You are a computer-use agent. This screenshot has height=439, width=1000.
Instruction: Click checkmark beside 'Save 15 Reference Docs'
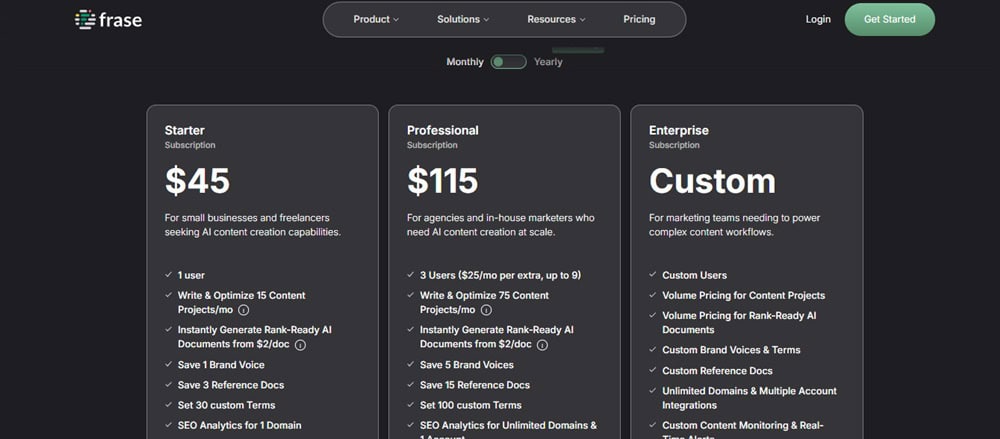[411, 384]
